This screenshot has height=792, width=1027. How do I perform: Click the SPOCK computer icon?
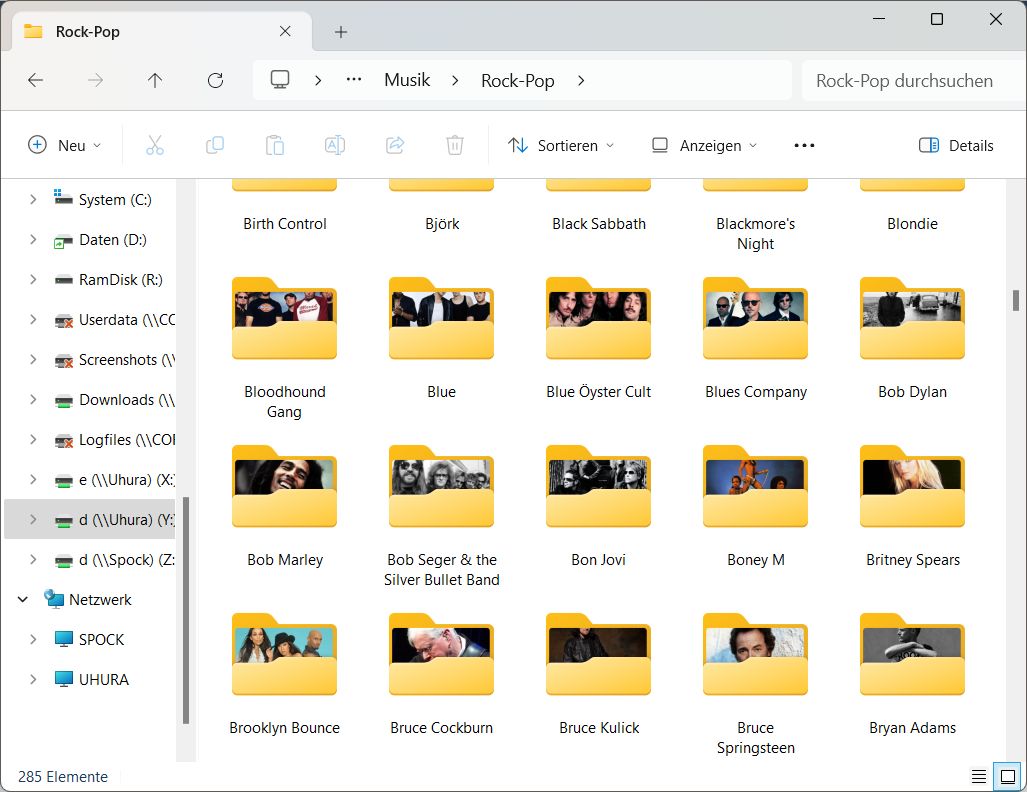coord(64,639)
